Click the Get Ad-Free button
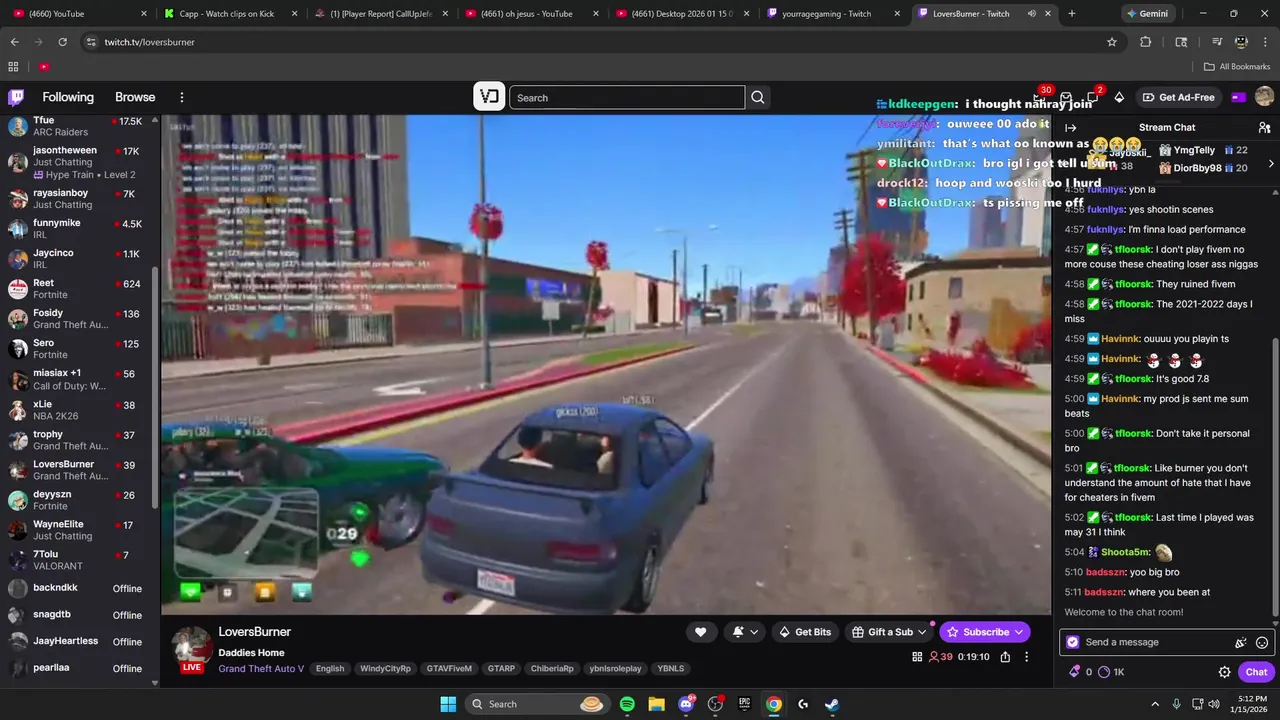 [x=1179, y=97]
